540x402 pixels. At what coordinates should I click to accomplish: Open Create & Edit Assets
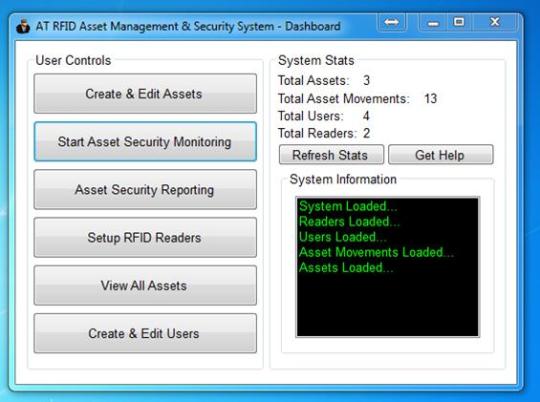145,94
